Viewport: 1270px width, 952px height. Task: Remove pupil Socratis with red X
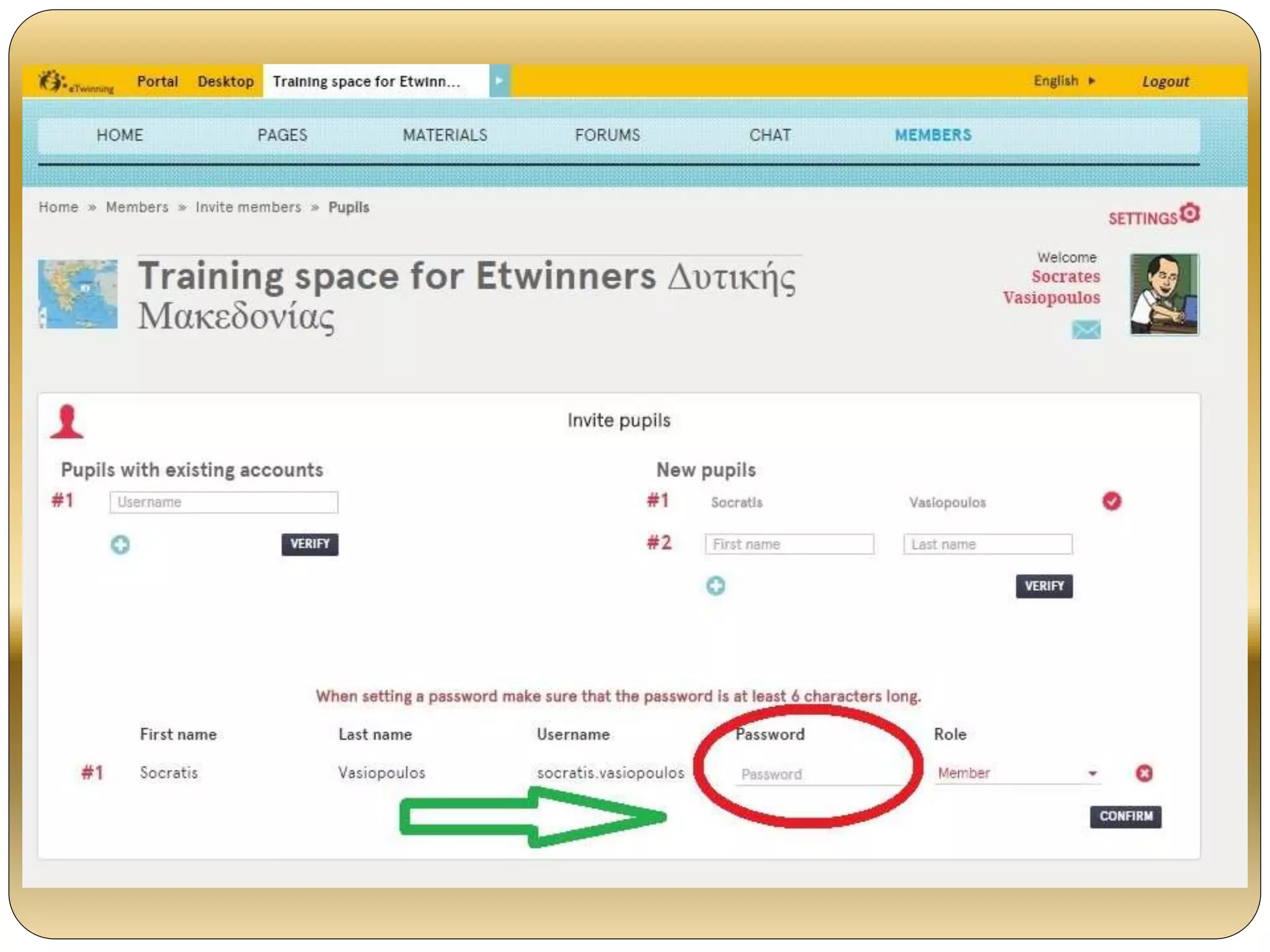tap(1144, 773)
